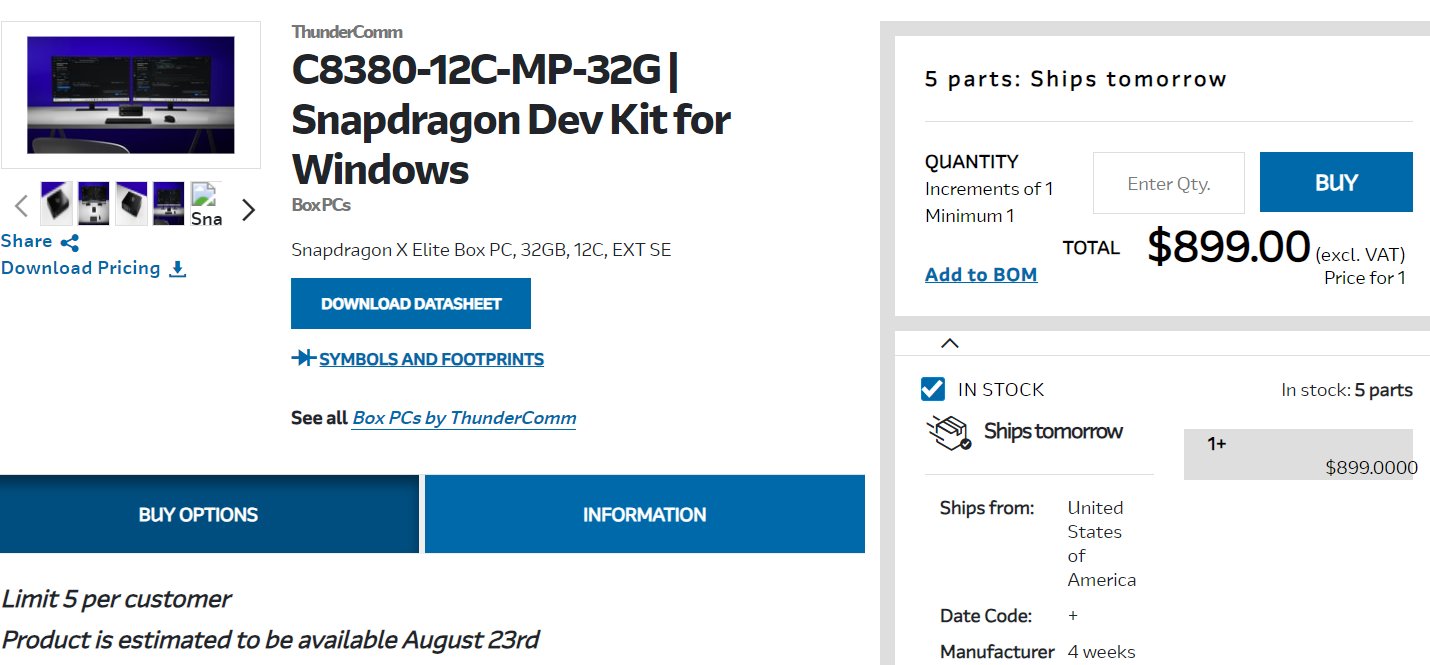
Task: Click the Share icon
Action: (x=70, y=242)
